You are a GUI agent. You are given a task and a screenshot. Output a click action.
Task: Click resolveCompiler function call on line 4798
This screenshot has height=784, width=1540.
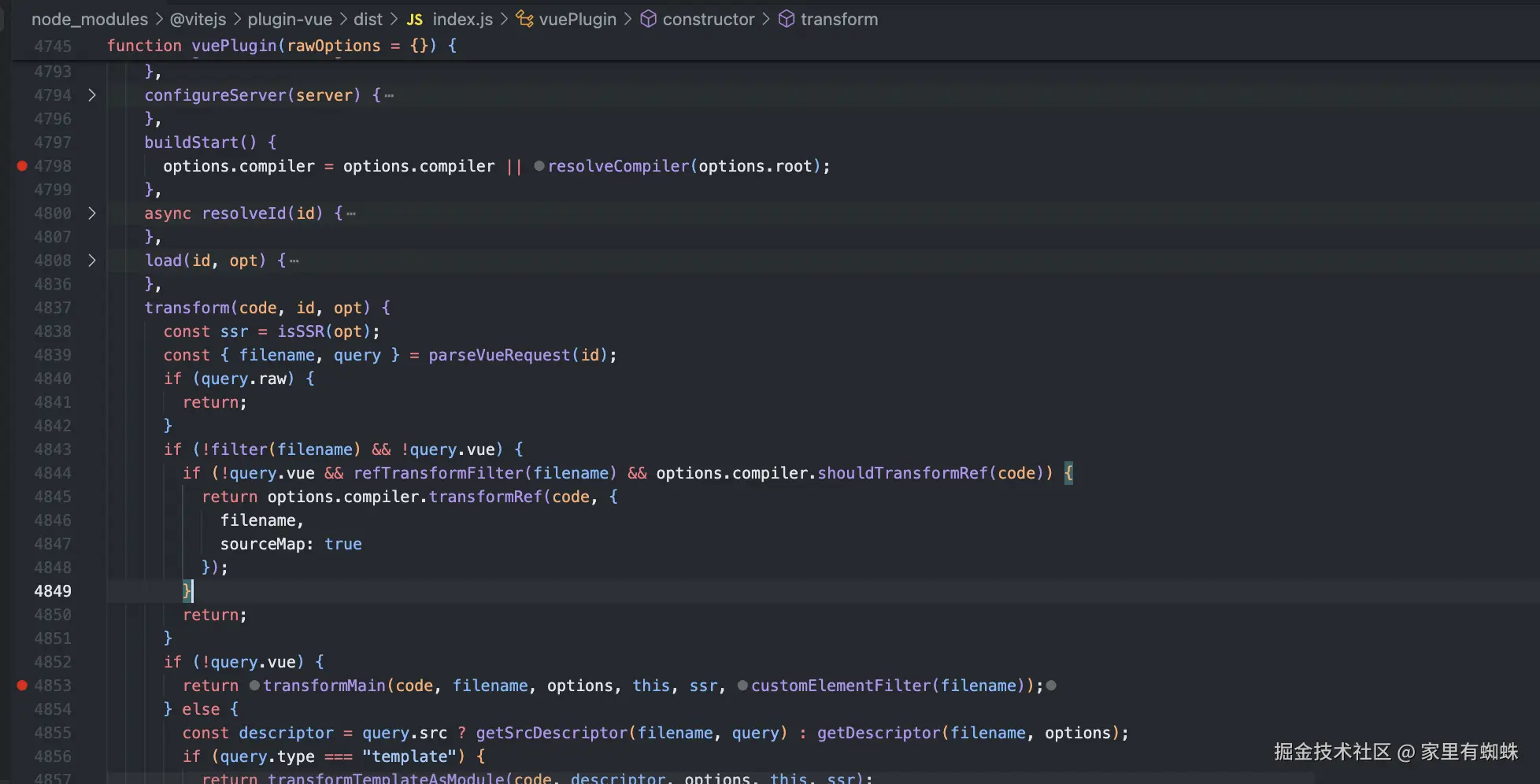(x=618, y=166)
